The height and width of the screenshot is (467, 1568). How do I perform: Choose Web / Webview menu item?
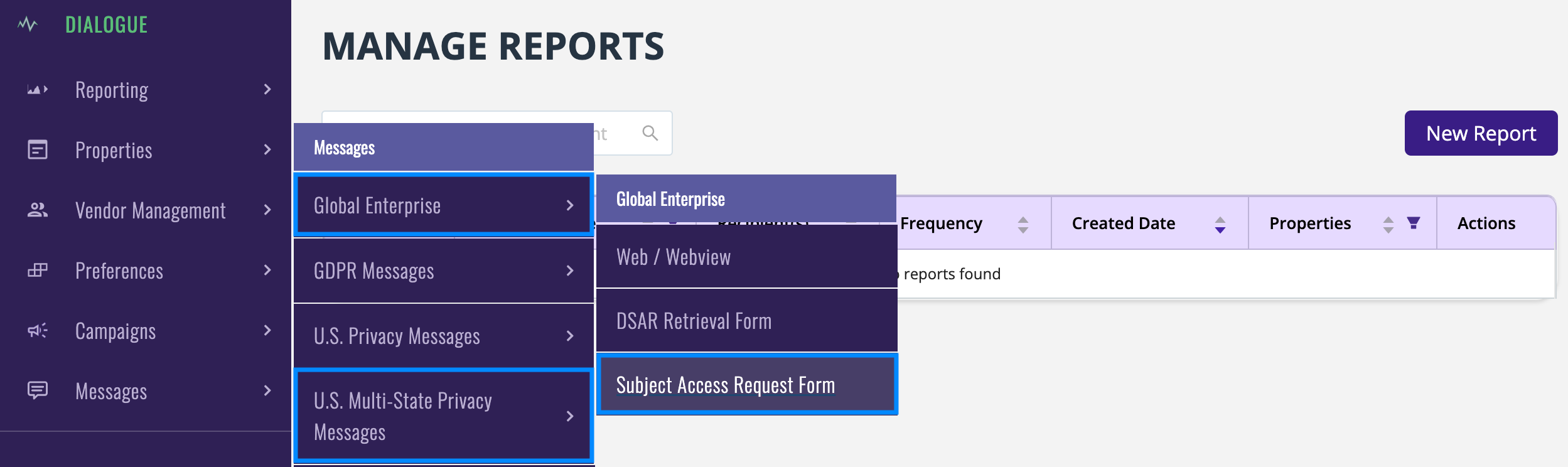[674, 257]
